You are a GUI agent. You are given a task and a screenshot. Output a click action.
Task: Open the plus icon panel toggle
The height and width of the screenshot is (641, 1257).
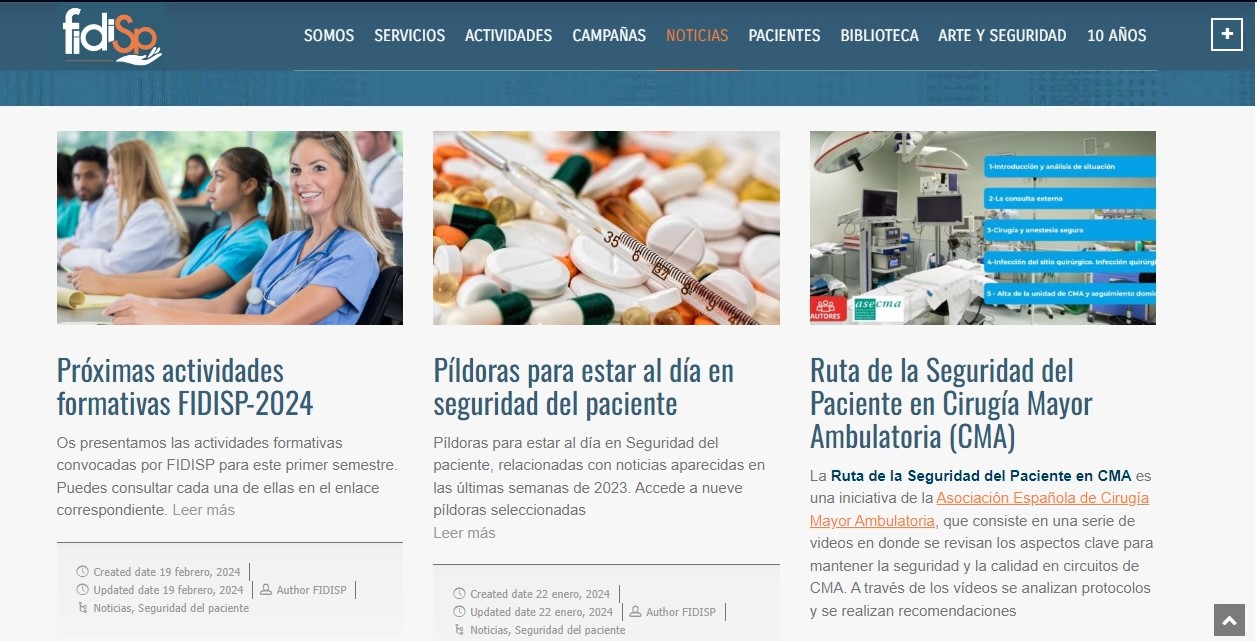[x=1227, y=34]
